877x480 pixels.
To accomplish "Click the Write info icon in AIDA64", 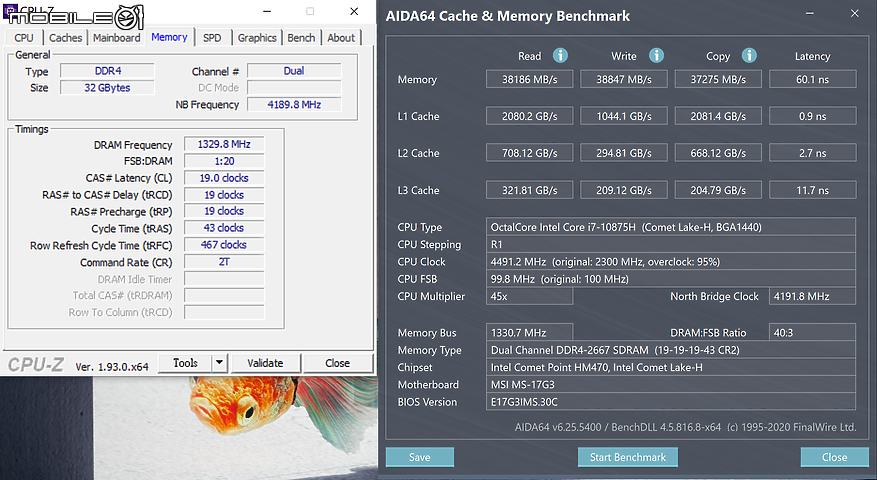I will [656, 55].
